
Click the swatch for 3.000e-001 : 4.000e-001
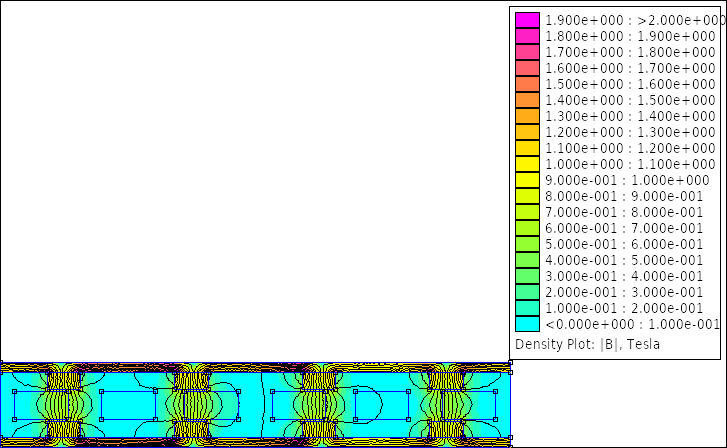click(527, 276)
